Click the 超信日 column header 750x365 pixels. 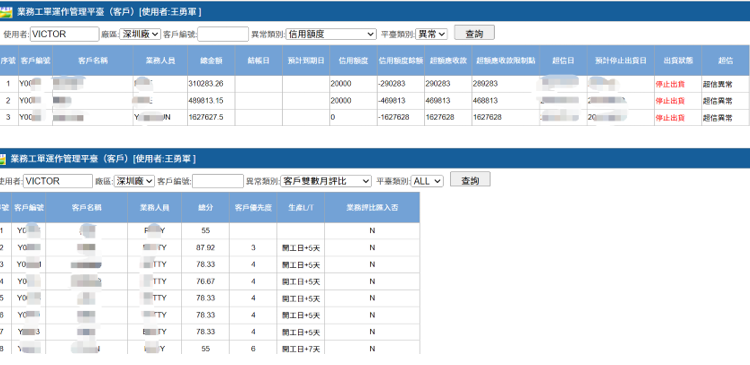pos(563,61)
